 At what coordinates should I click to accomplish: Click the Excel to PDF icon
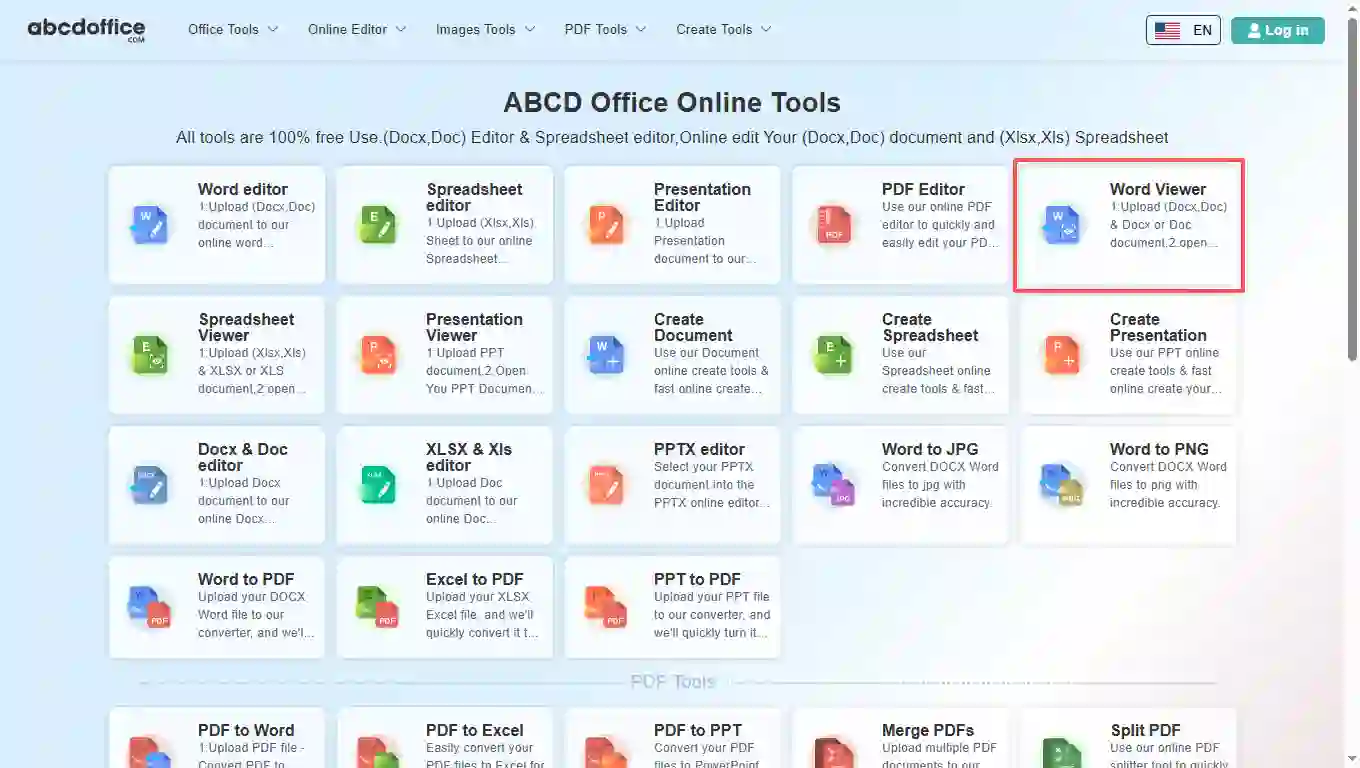pos(377,607)
